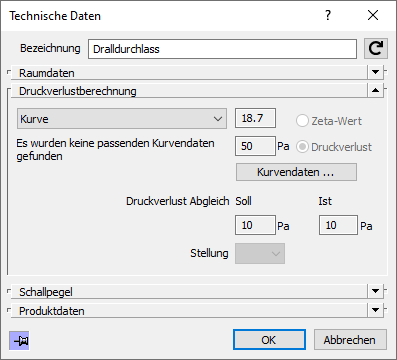Viewport: 397px width, 360px height.
Task: Close the Technische Daten dialog
Action: click(373, 15)
